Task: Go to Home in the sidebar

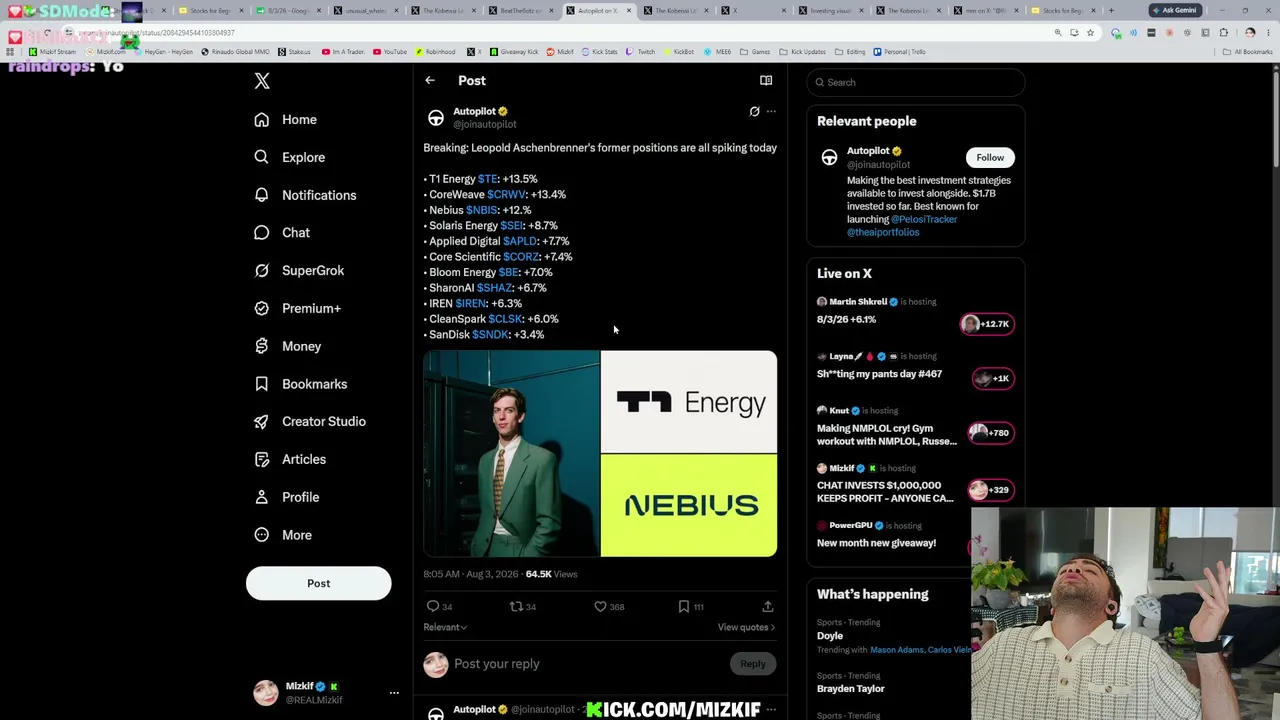Action: coord(286,120)
